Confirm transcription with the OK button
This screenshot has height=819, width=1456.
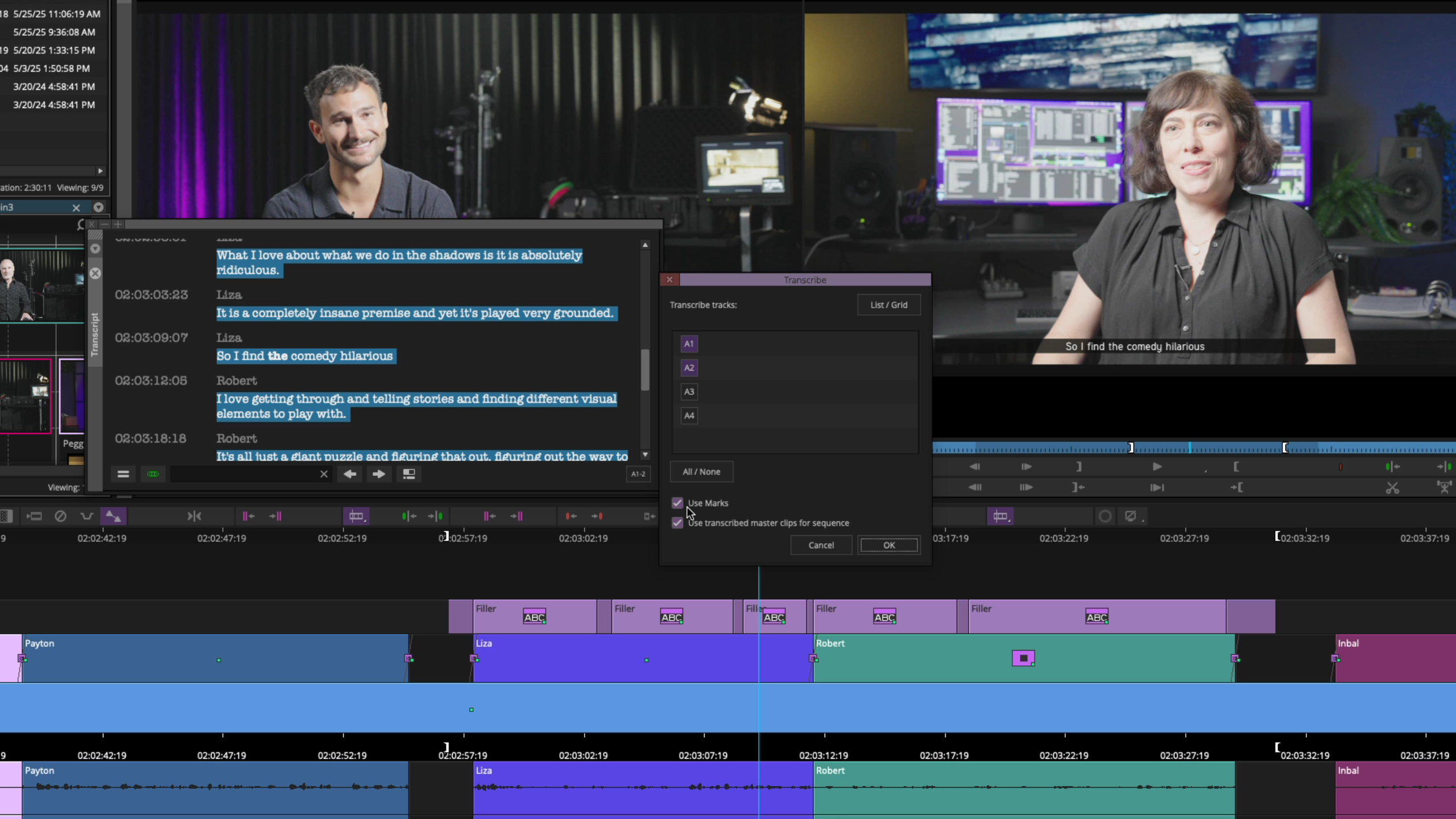click(x=889, y=545)
